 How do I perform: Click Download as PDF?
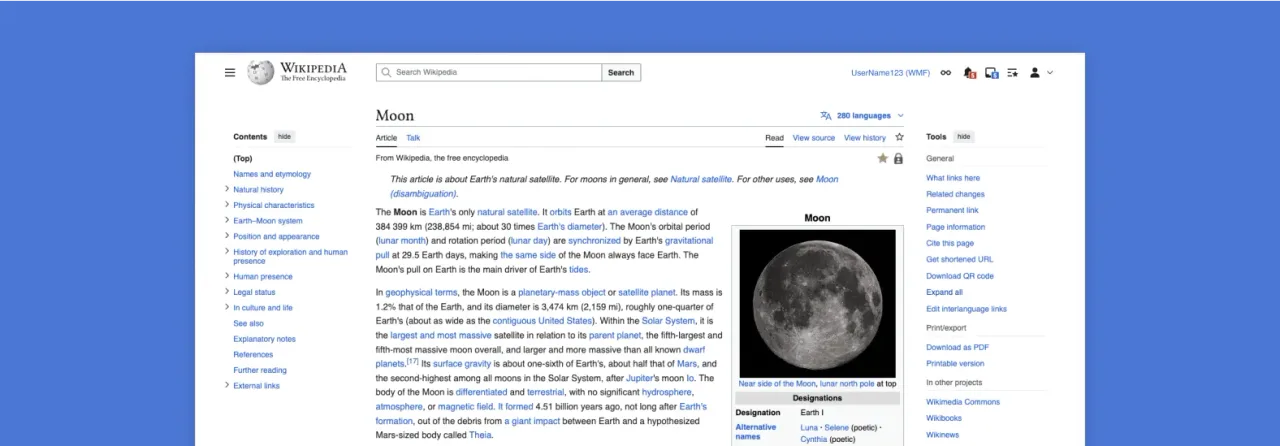point(957,347)
